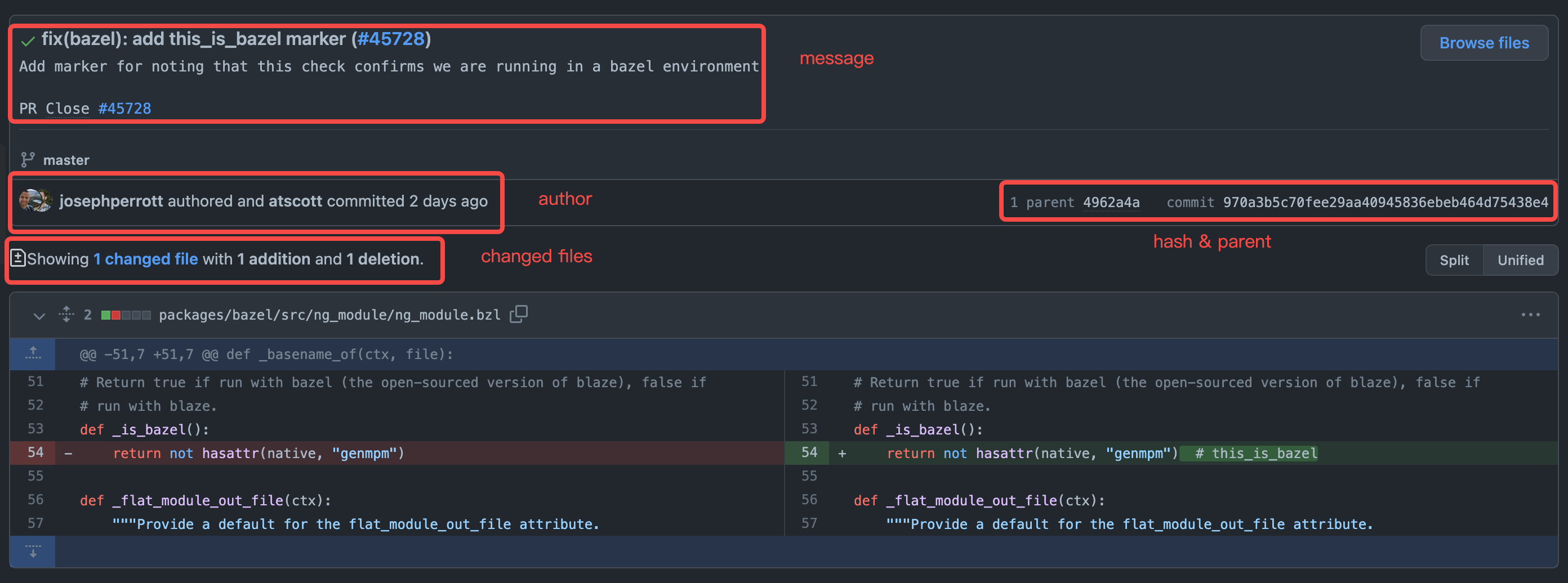Select the master branch label
The image size is (1568, 583).
66,160
